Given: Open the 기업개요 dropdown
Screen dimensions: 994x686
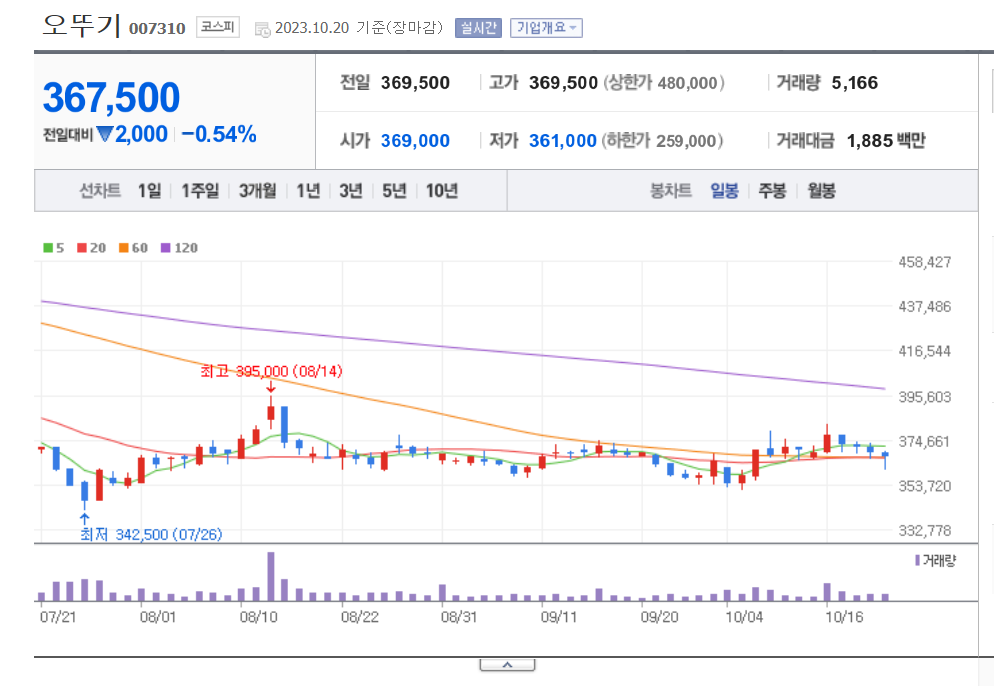Looking at the screenshot, I should [x=546, y=28].
